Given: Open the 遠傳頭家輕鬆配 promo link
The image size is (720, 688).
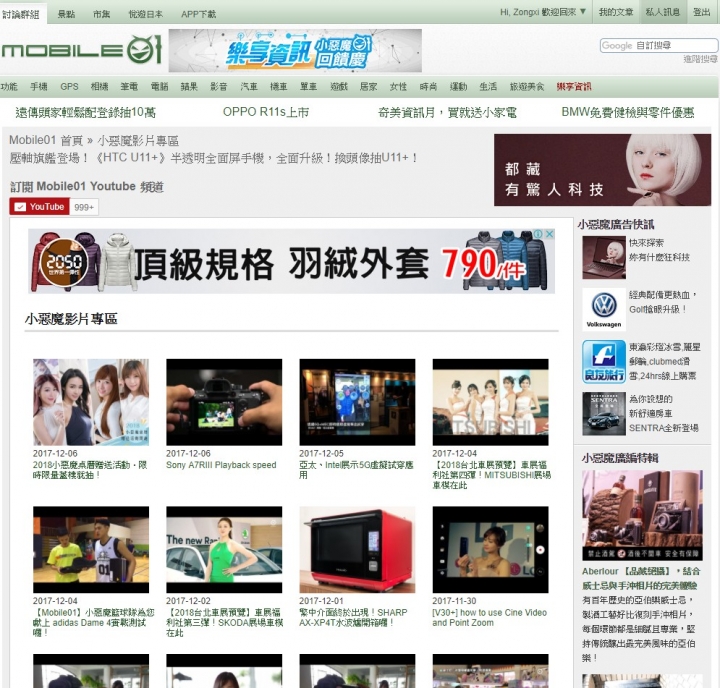Looking at the screenshot, I should [x=85, y=112].
